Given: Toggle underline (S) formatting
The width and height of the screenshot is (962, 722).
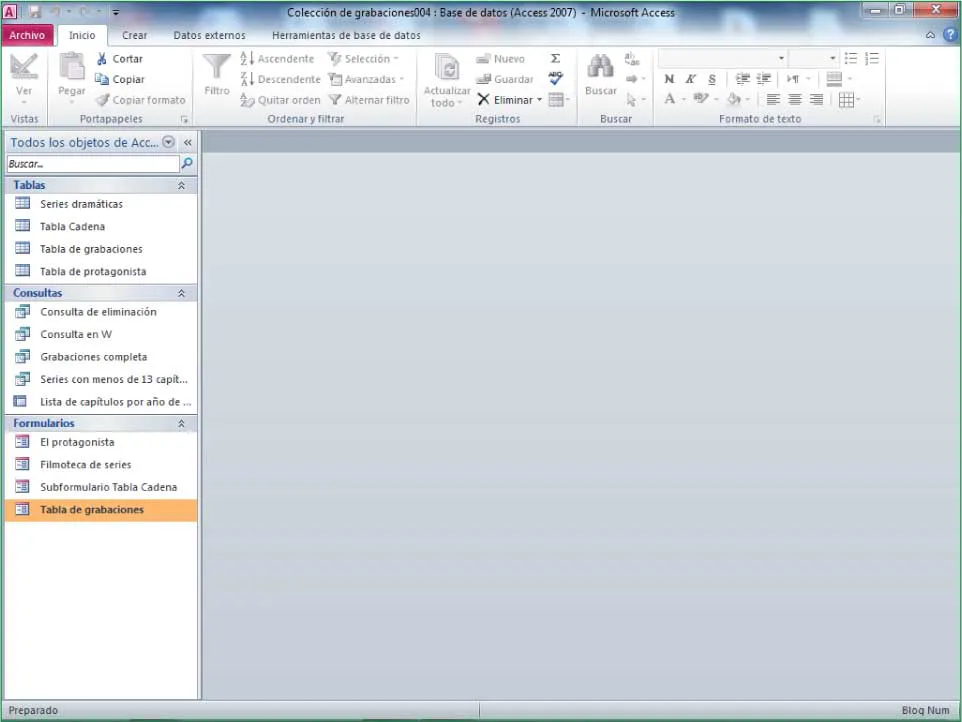Looking at the screenshot, I should pyautogui.click(x=711, y=79).
